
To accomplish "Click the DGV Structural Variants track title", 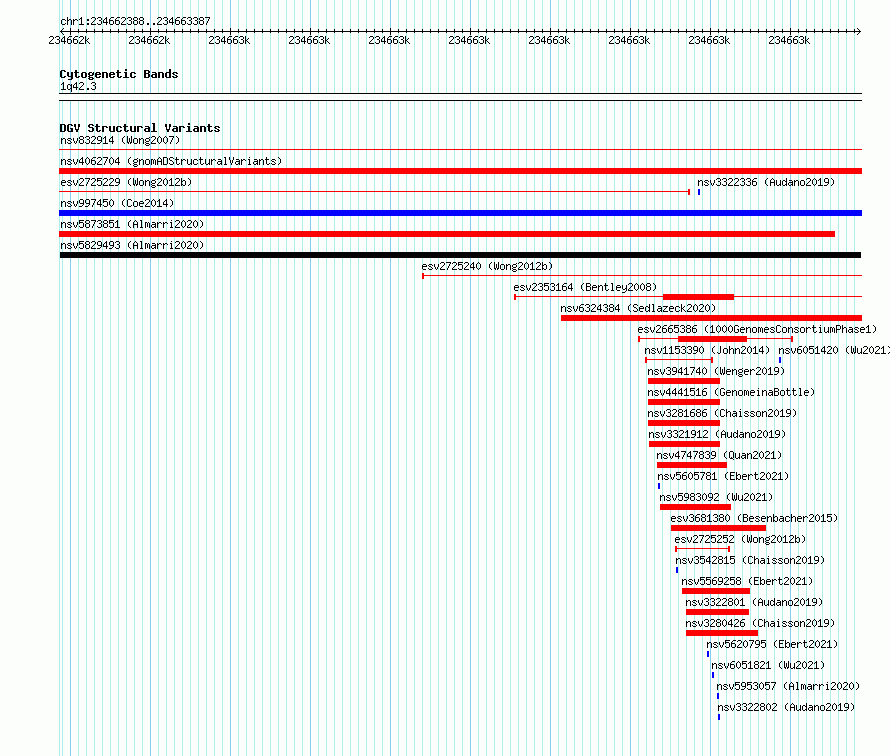I will pyautogui.click(x=140, y=128).
